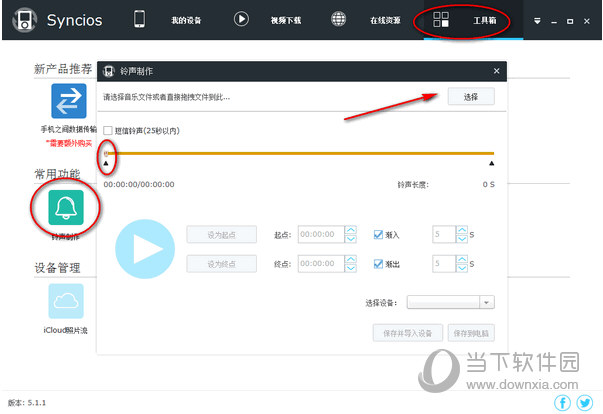
Task: Click the 终点 time input field
Action: point(321,264)
